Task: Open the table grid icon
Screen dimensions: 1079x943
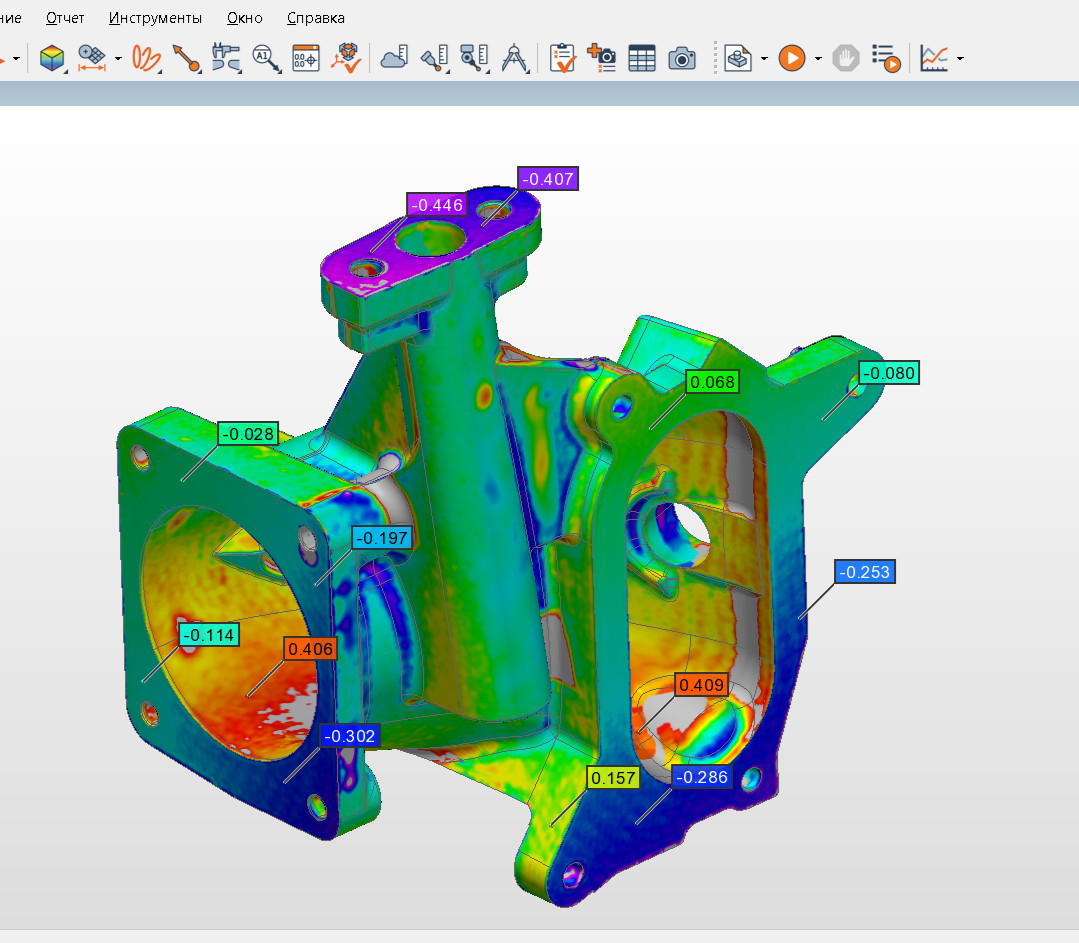Action: [641, 59]
